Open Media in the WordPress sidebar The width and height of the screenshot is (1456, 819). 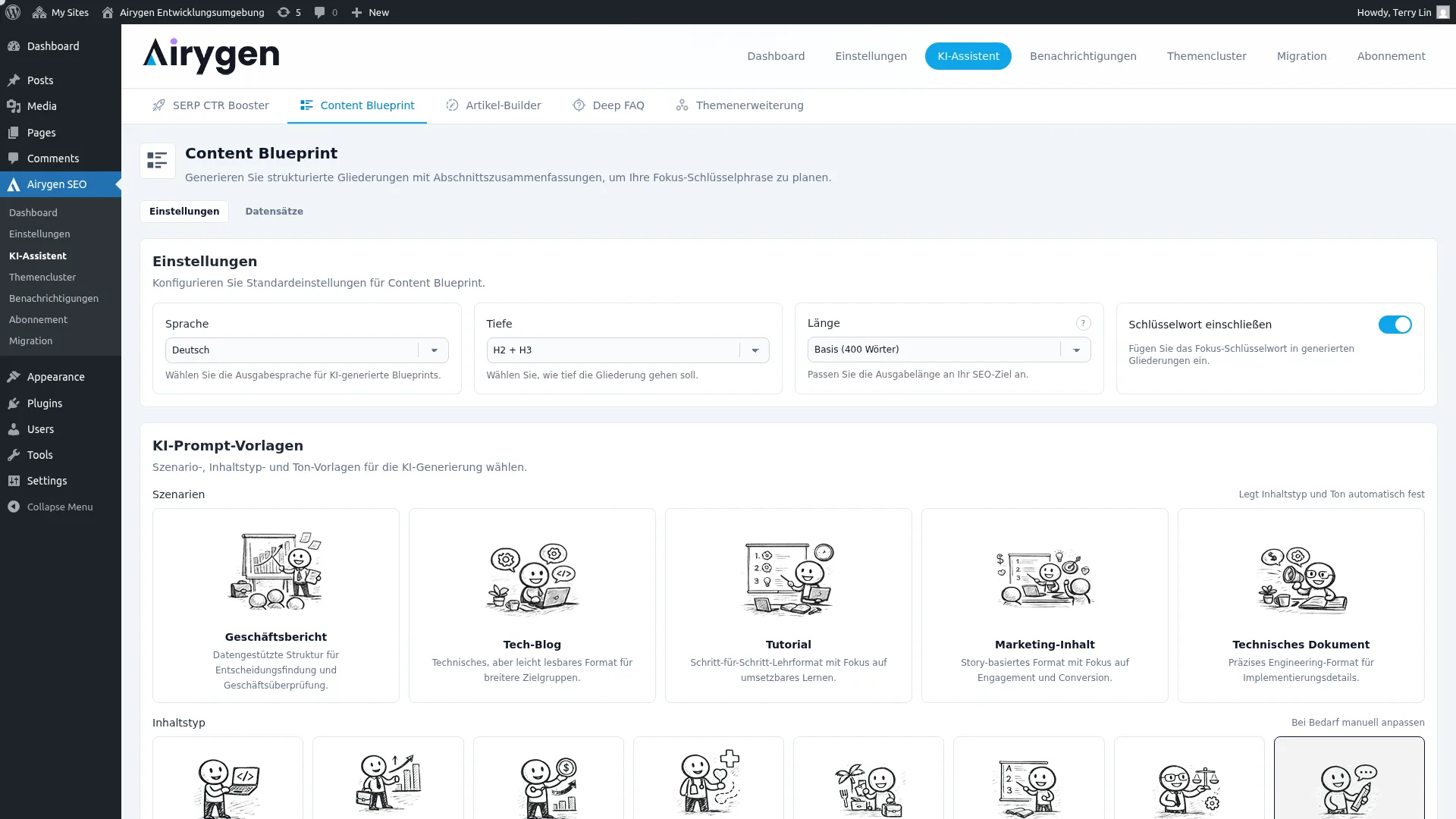(61, 106)
